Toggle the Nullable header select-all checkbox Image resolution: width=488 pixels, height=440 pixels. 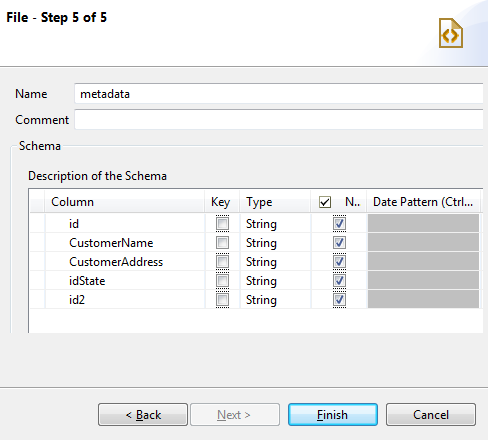tap(325, 202)
